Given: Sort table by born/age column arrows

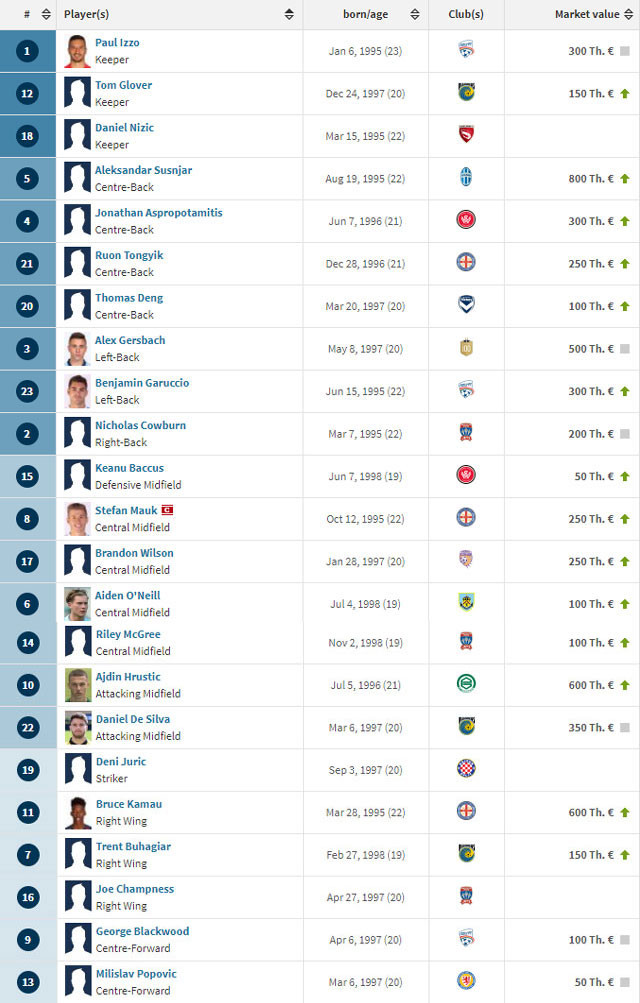Looking at the screenshot, I should pos(414,14).
